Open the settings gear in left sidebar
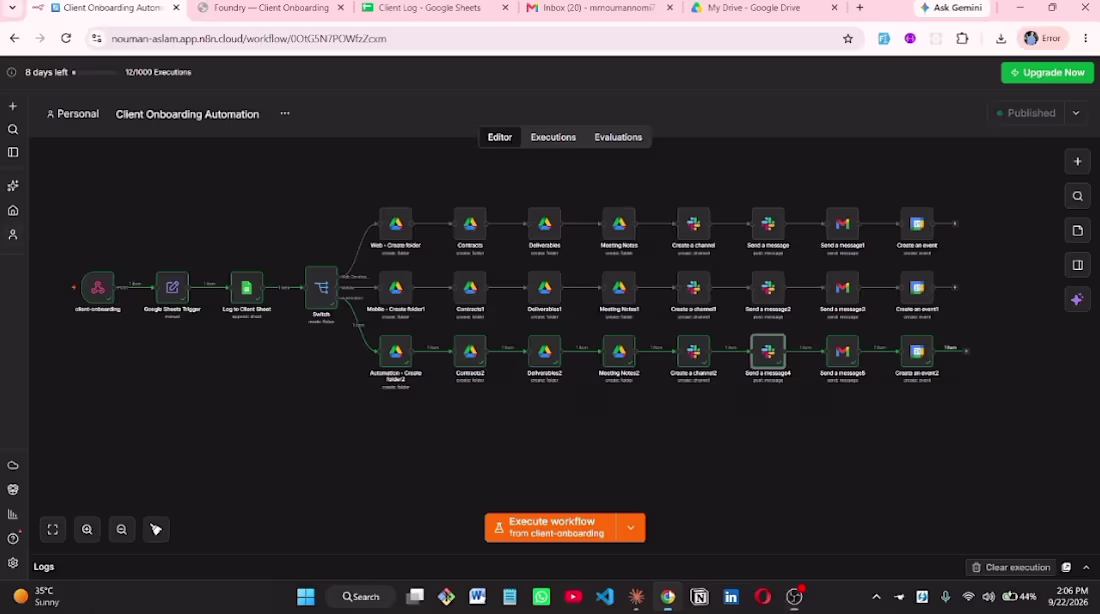This screenshot has height=614, width=1100. pos(13,563)
